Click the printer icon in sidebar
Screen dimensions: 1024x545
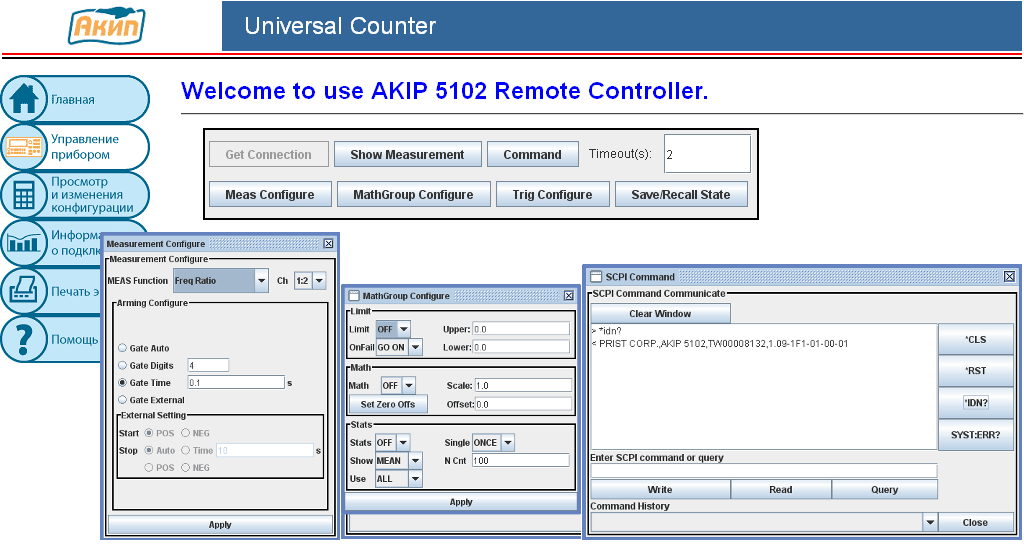[x=24, y=291]
